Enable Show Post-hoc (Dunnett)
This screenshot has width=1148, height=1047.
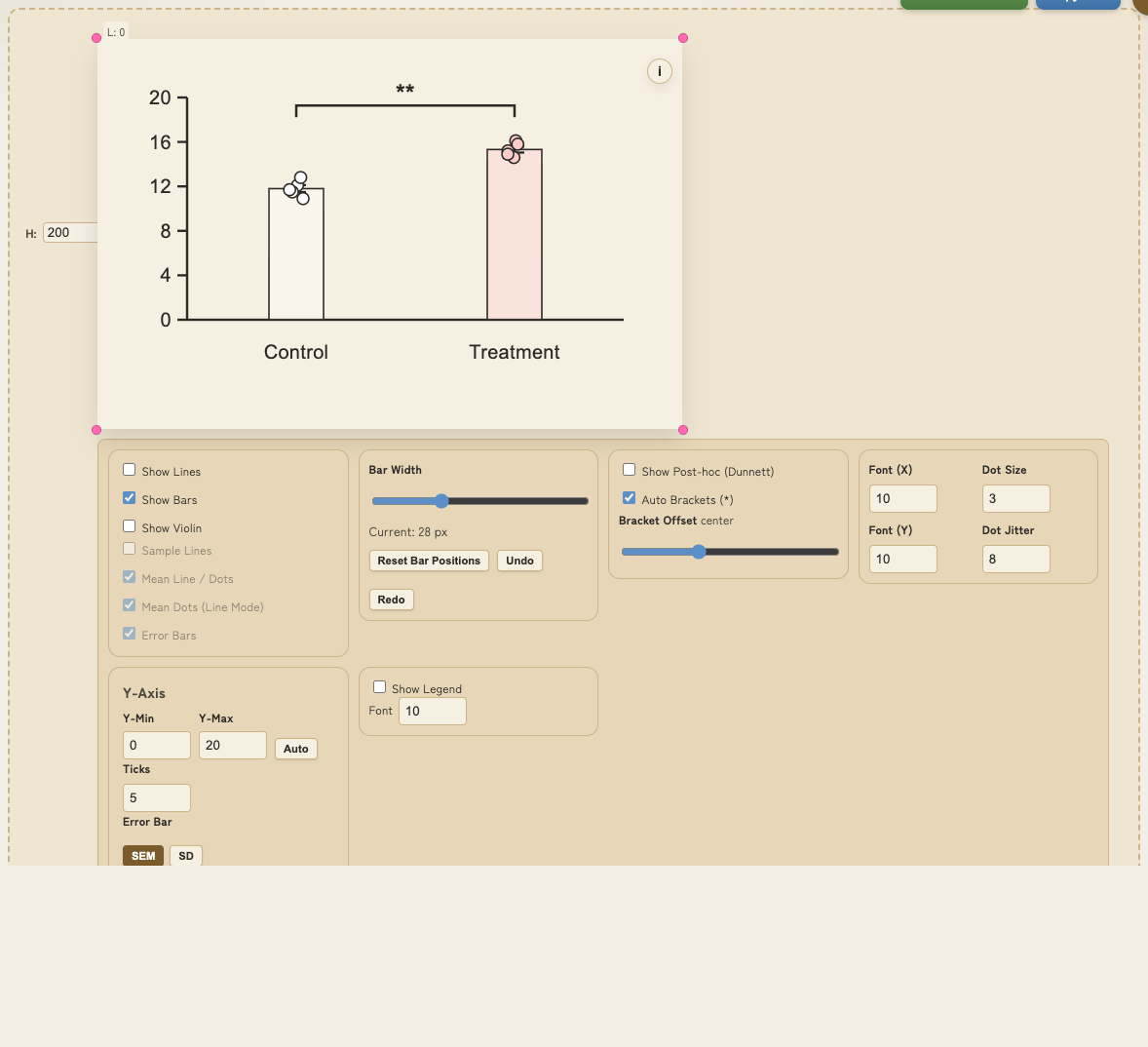coord(630,470)
